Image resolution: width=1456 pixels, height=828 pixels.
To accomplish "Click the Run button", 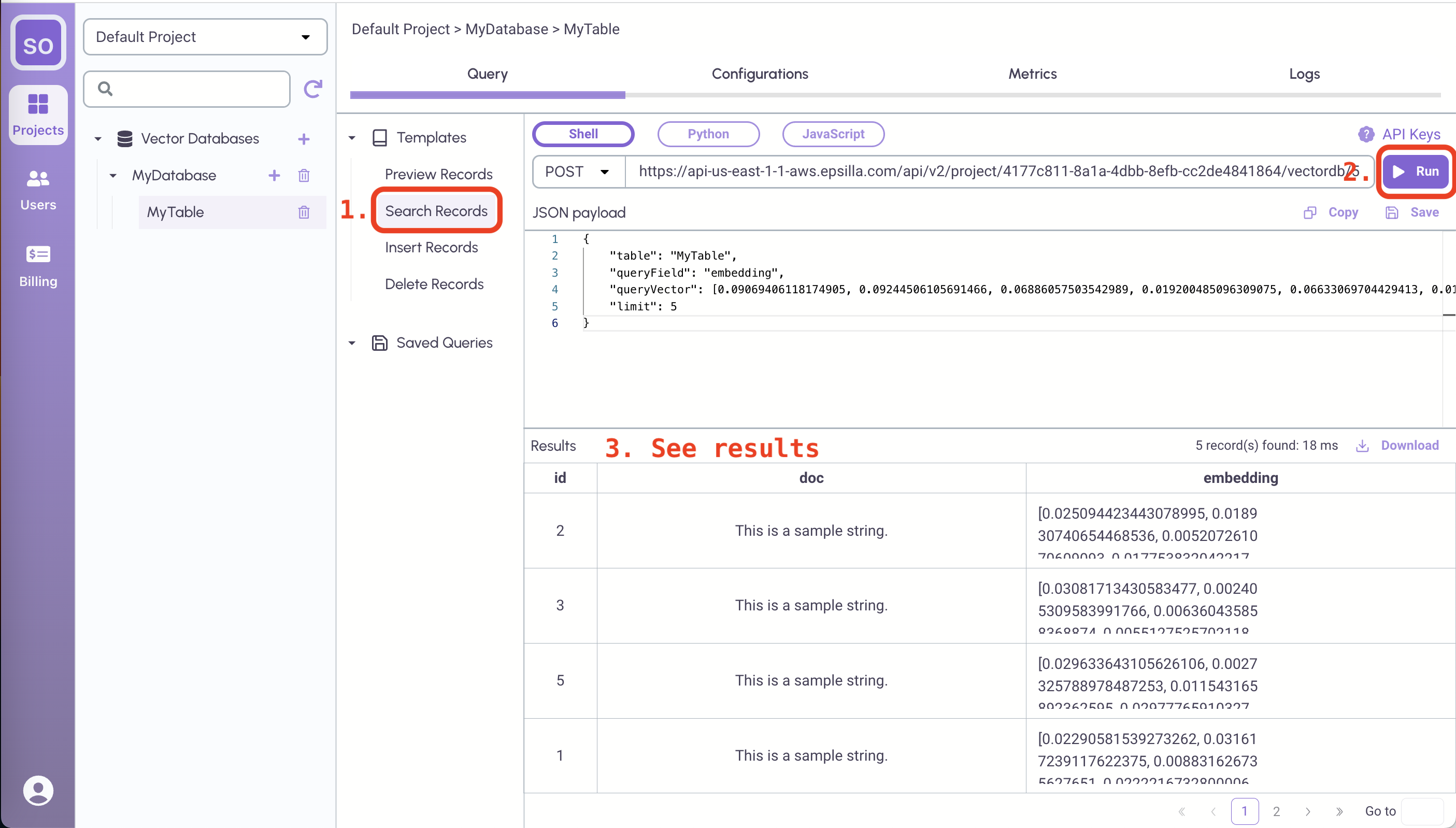I will coord(1416,172).
